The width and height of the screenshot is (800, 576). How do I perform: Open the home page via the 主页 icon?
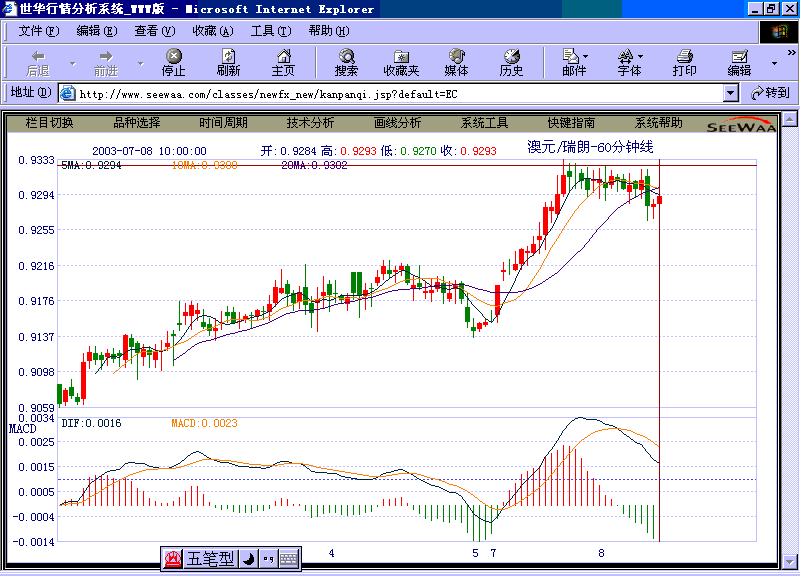[x=283, y=63]
